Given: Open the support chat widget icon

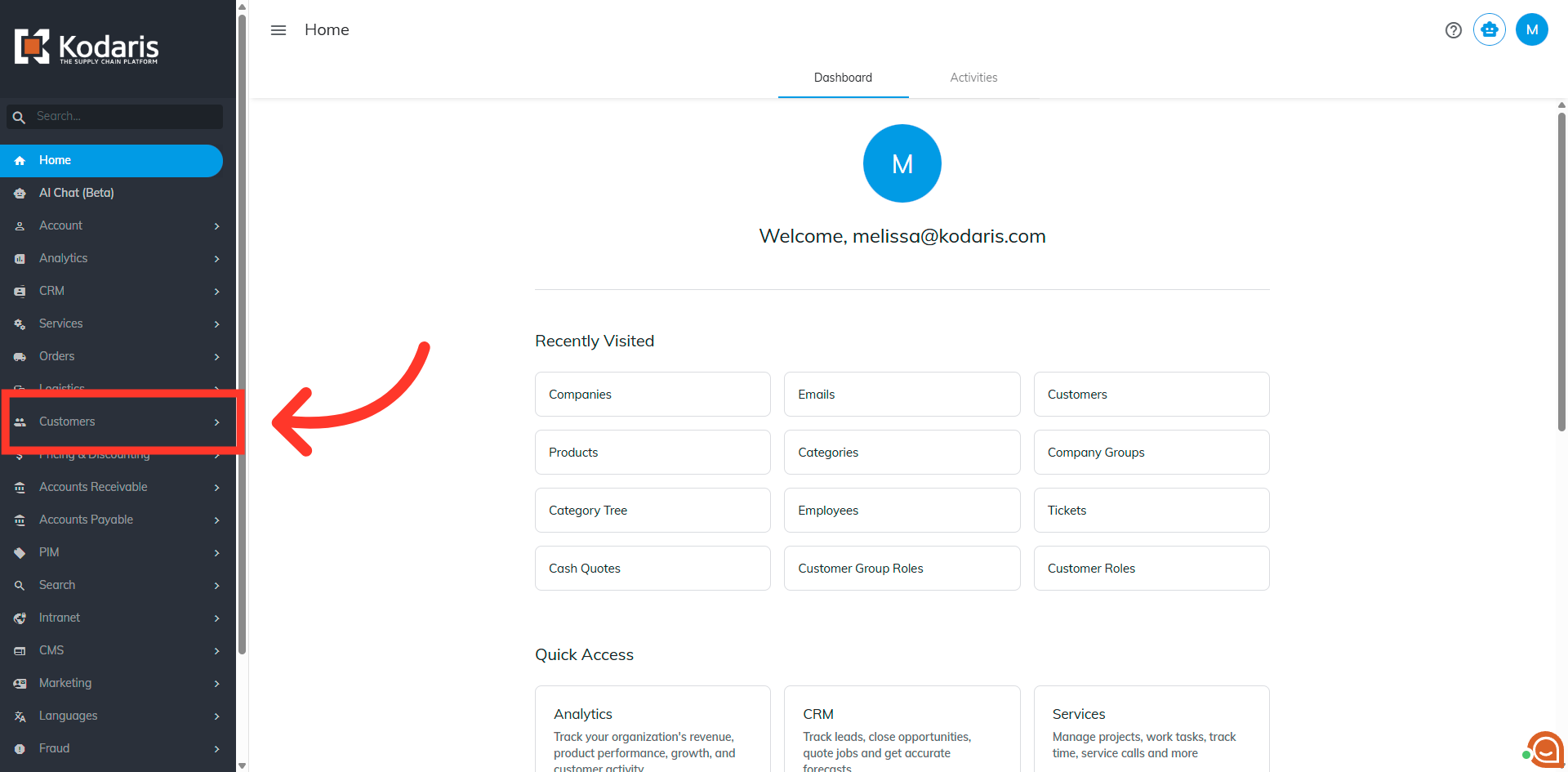Looking at the screenshot, I should tap(1545, 748).
